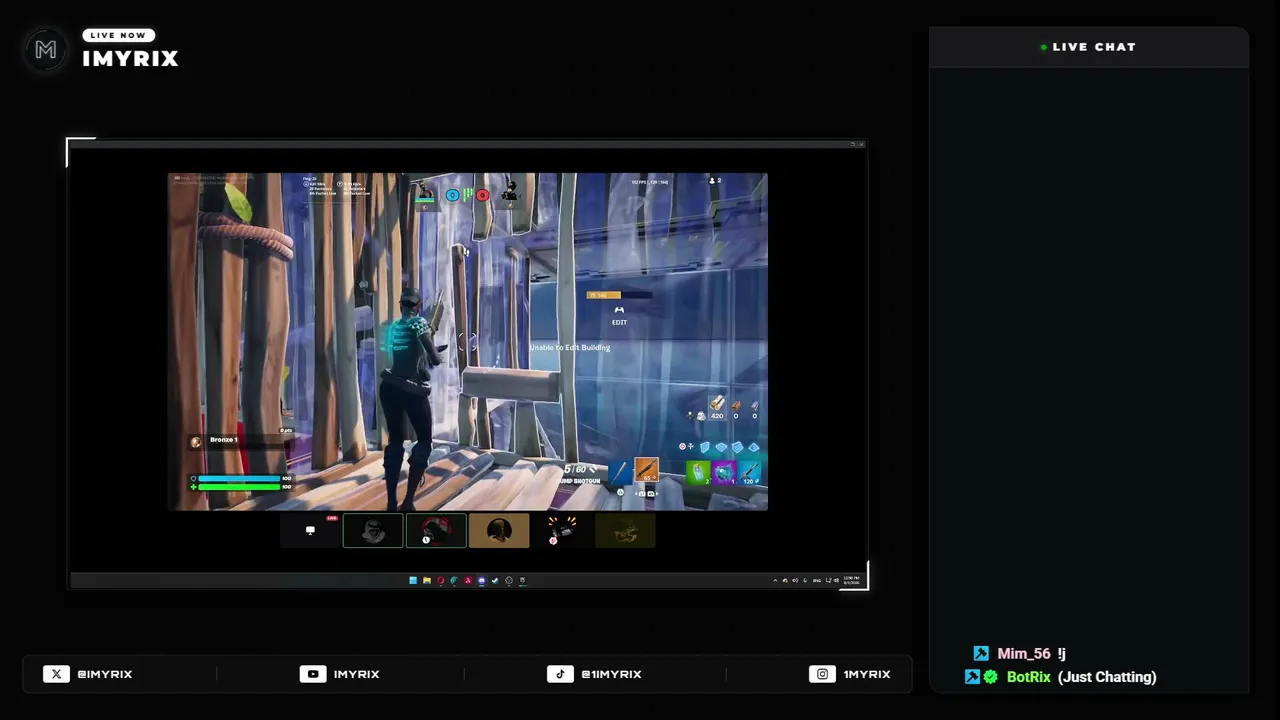Click the "!j" message from Mim_56
Screen dimensions: 1280x720
[x=1061, y=654]
